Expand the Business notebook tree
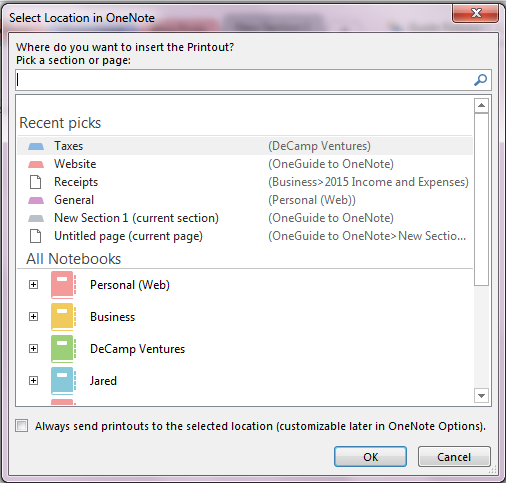The image size is (506, 483). point(33,317)
